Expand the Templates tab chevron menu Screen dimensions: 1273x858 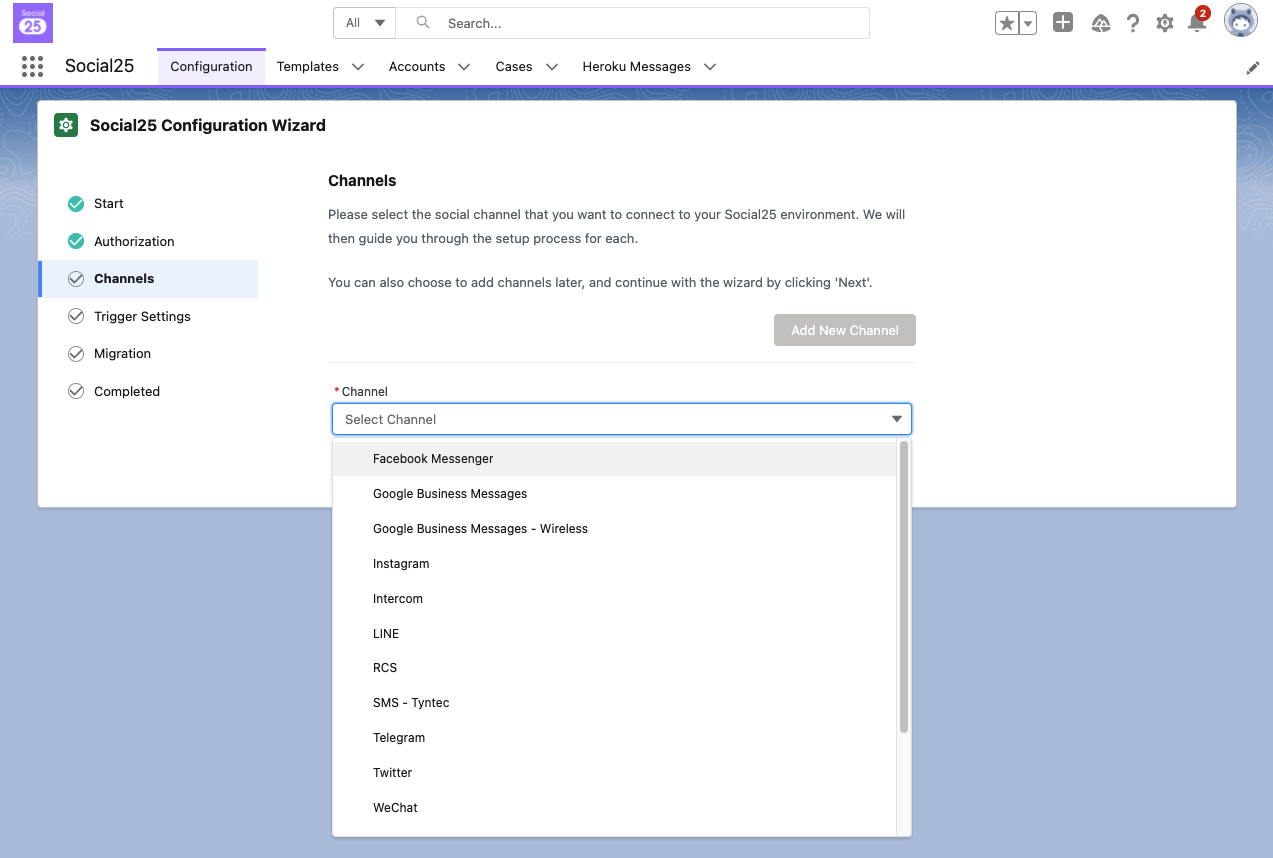click(x=357, y=67)
